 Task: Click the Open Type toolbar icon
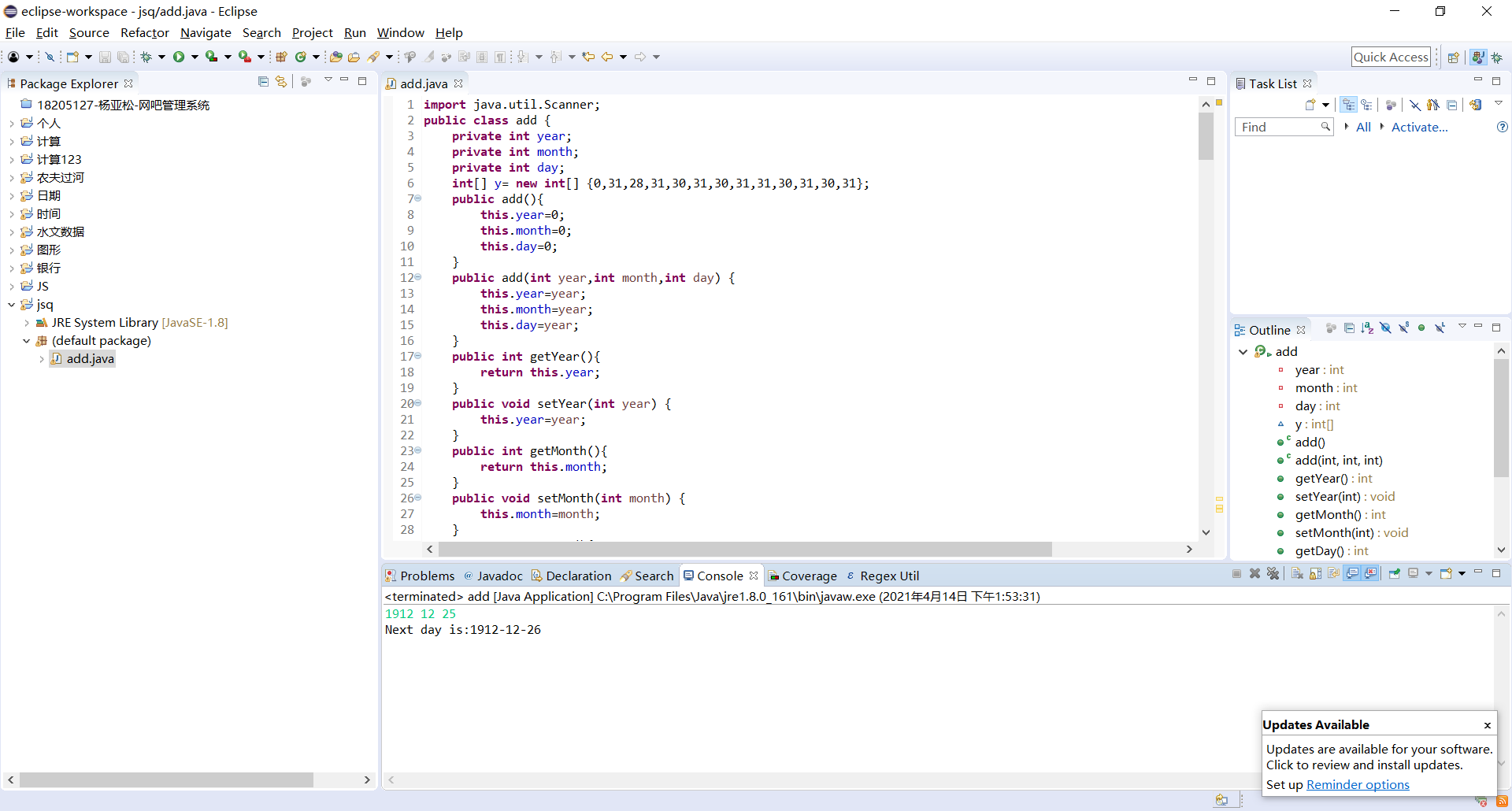point(336,57)
